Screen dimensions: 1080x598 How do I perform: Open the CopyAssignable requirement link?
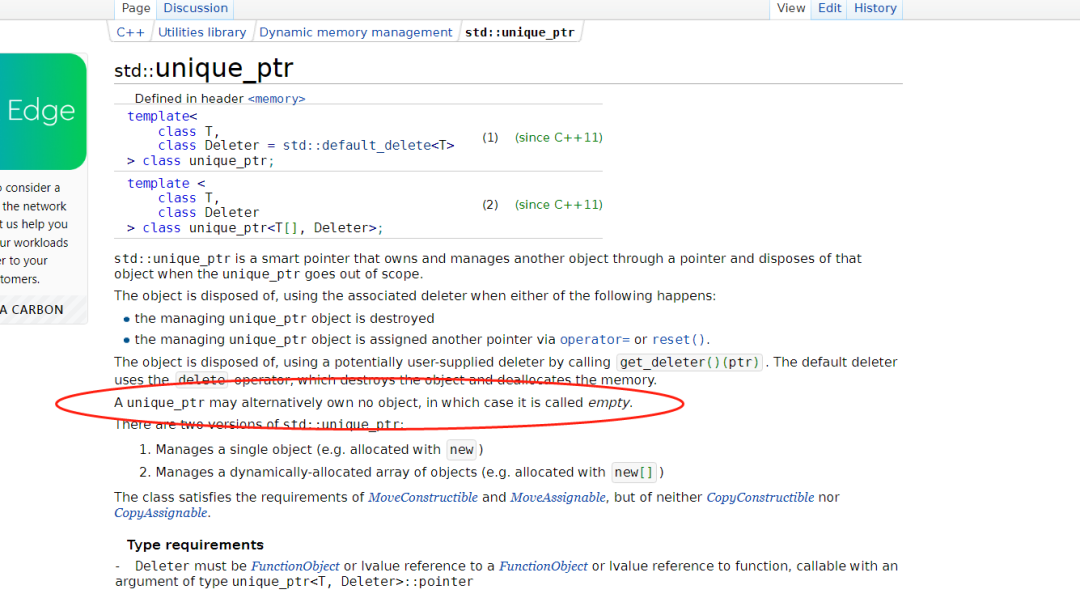tap(160, 513)
